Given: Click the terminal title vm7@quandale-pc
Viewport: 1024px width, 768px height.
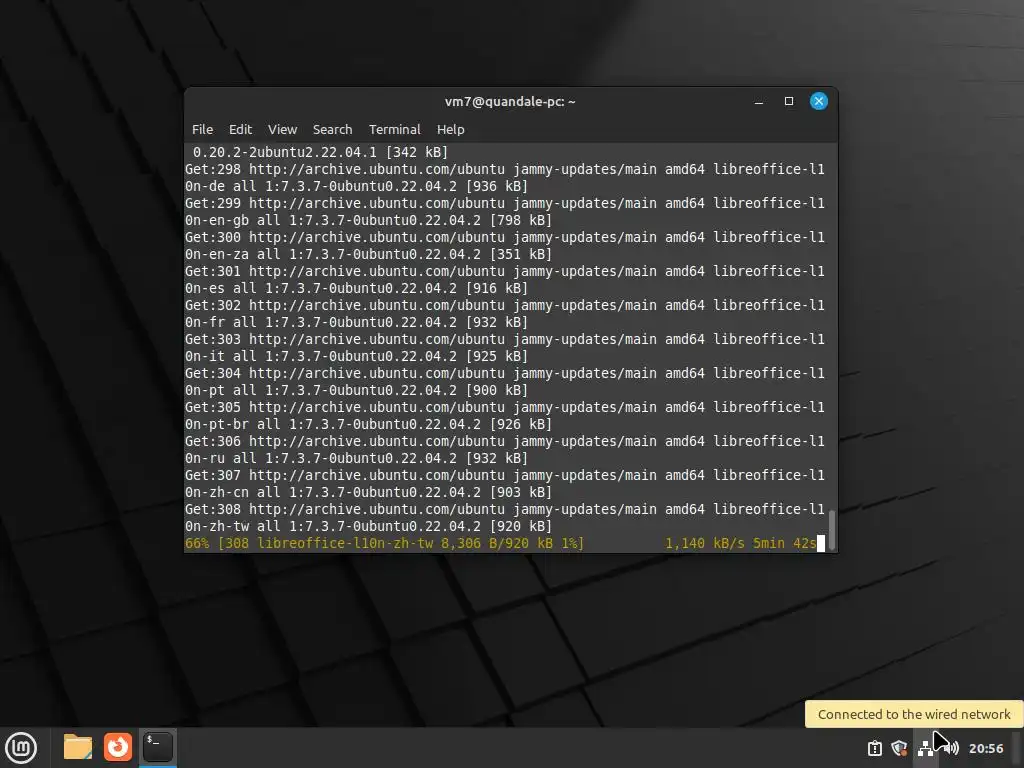Looking at the screenshot, I should pyautogui.click(x=509, y=101).
